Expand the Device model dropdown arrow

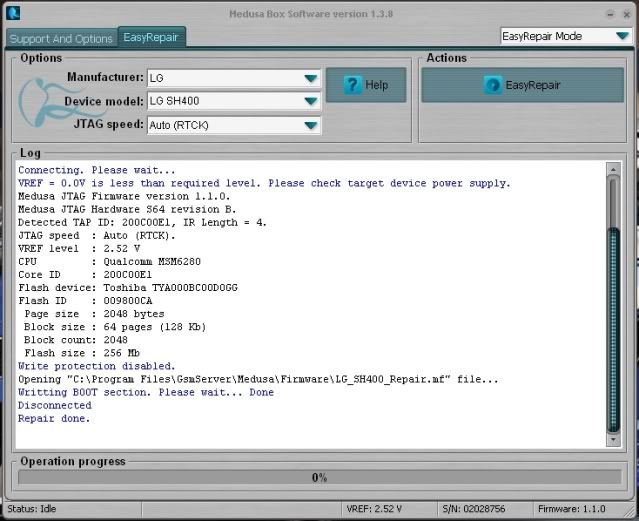click(x=311, y=101)
